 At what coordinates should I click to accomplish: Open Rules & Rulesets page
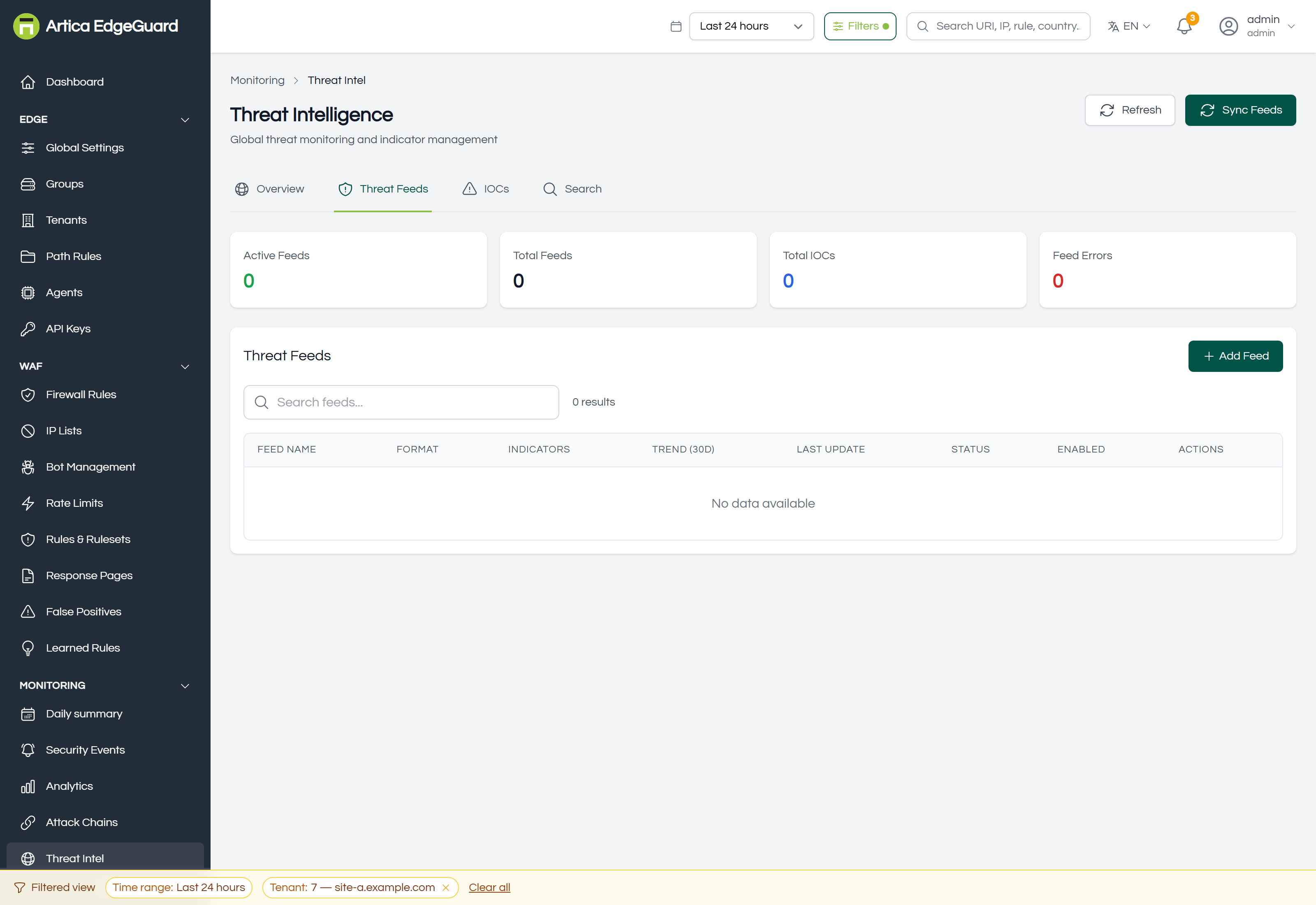105,540
